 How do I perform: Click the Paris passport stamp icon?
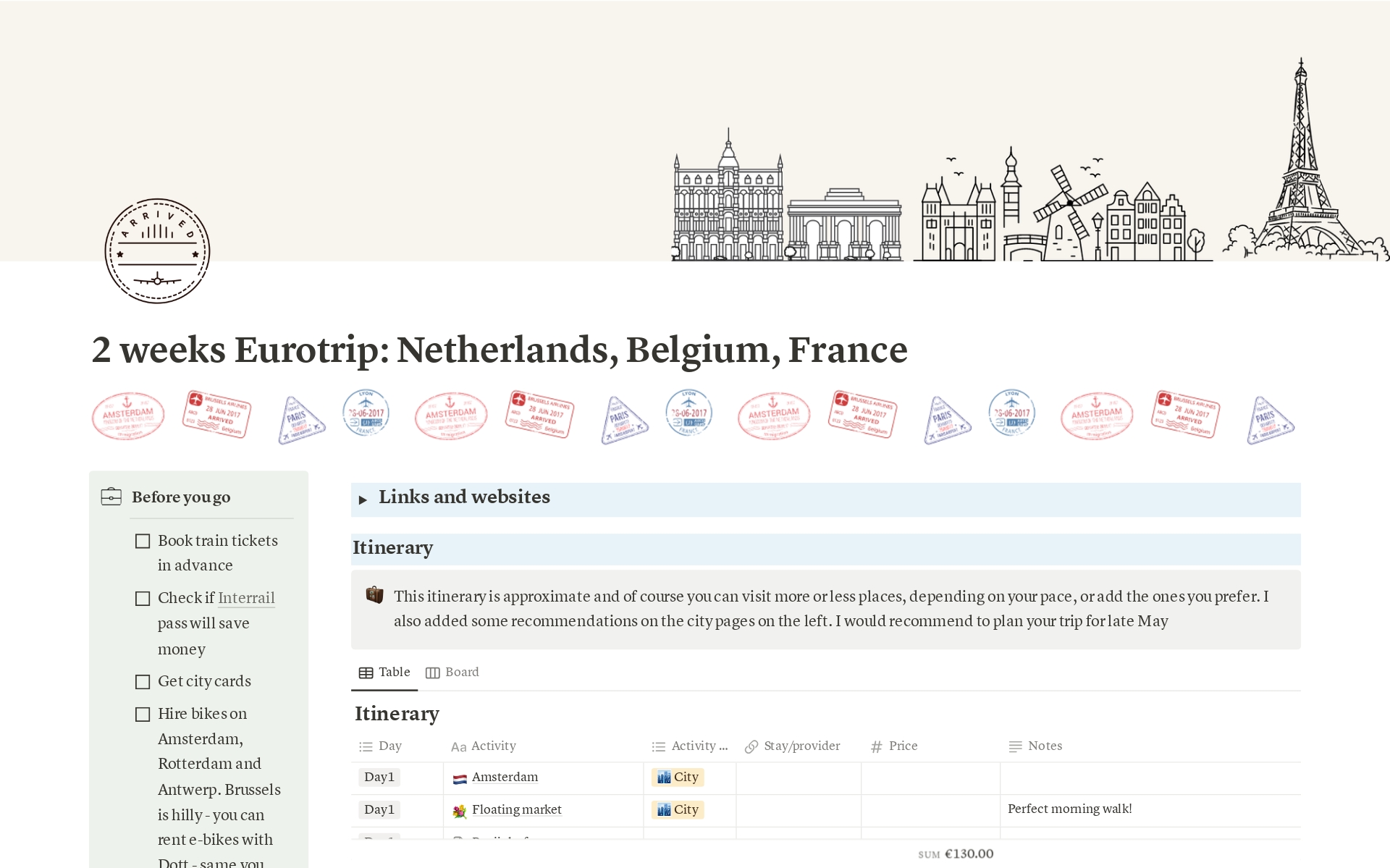click(301, 418)
